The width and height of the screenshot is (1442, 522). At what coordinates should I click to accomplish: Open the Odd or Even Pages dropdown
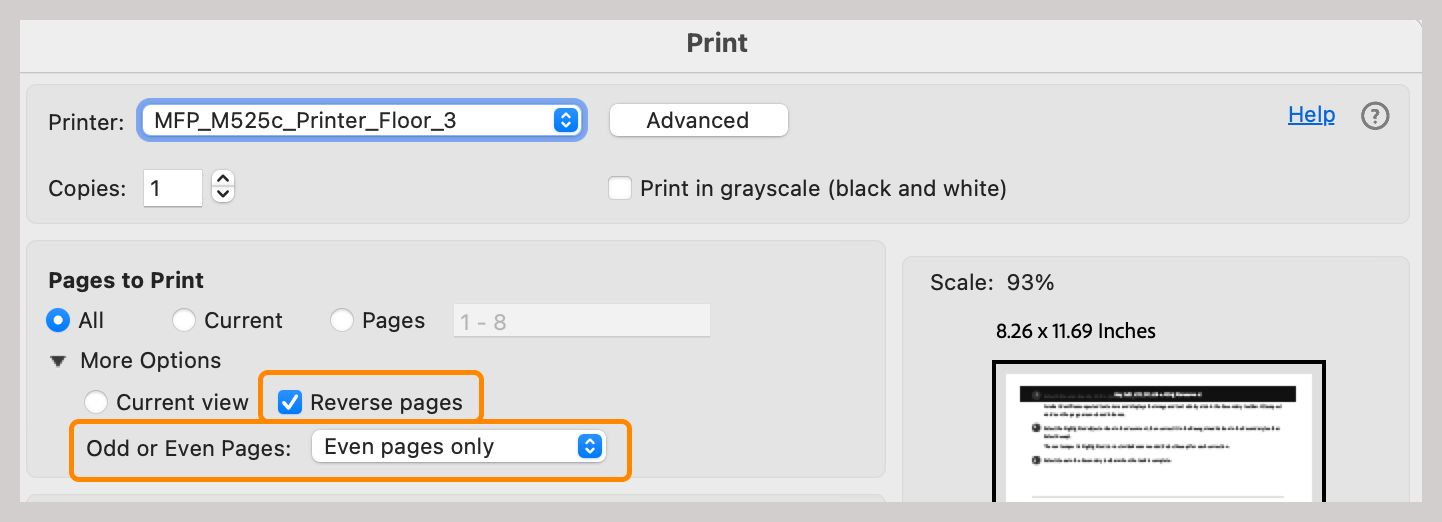[x=458, y=447]
